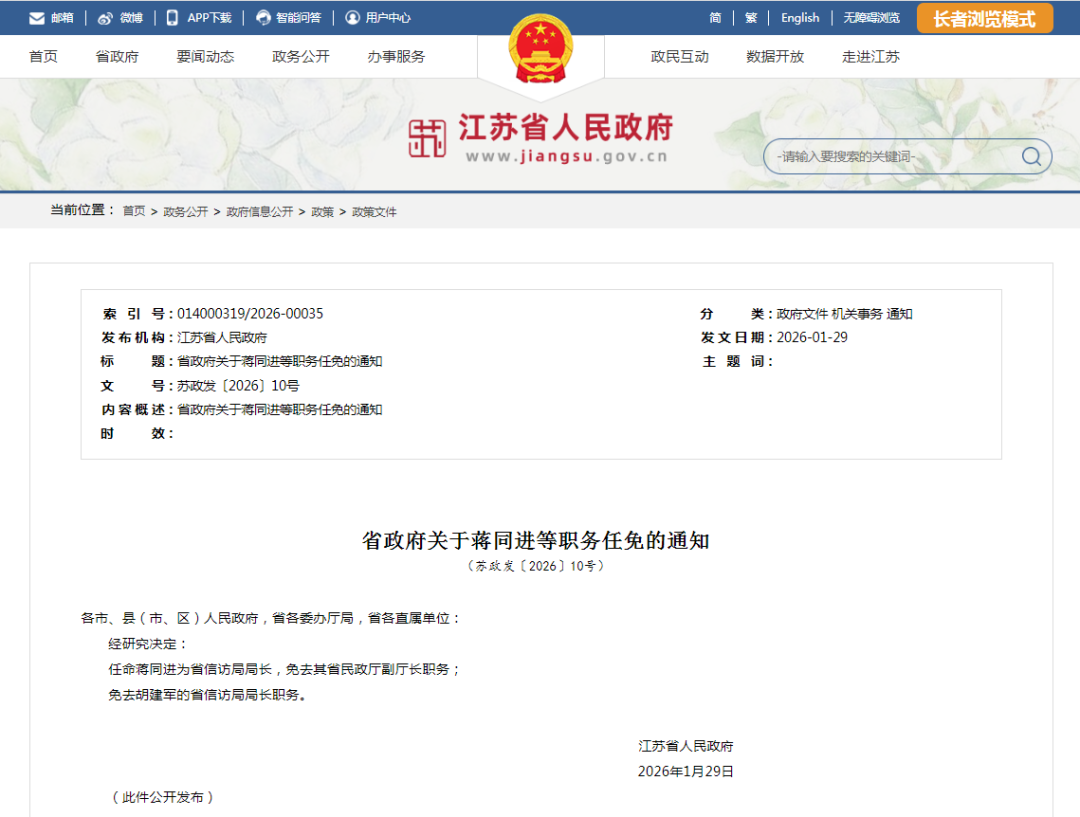This screenshot has width=1080, height=817.
Task: Click the signature 江苏省人民政府 above date
Action: 685,746
